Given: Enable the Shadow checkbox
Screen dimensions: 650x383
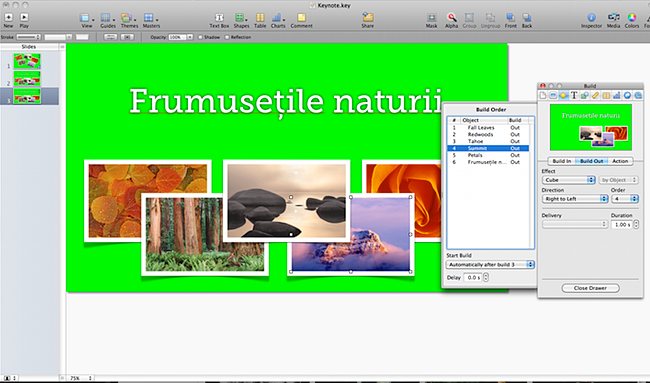Looking at the screenshot, I should (x=200, y=37).
